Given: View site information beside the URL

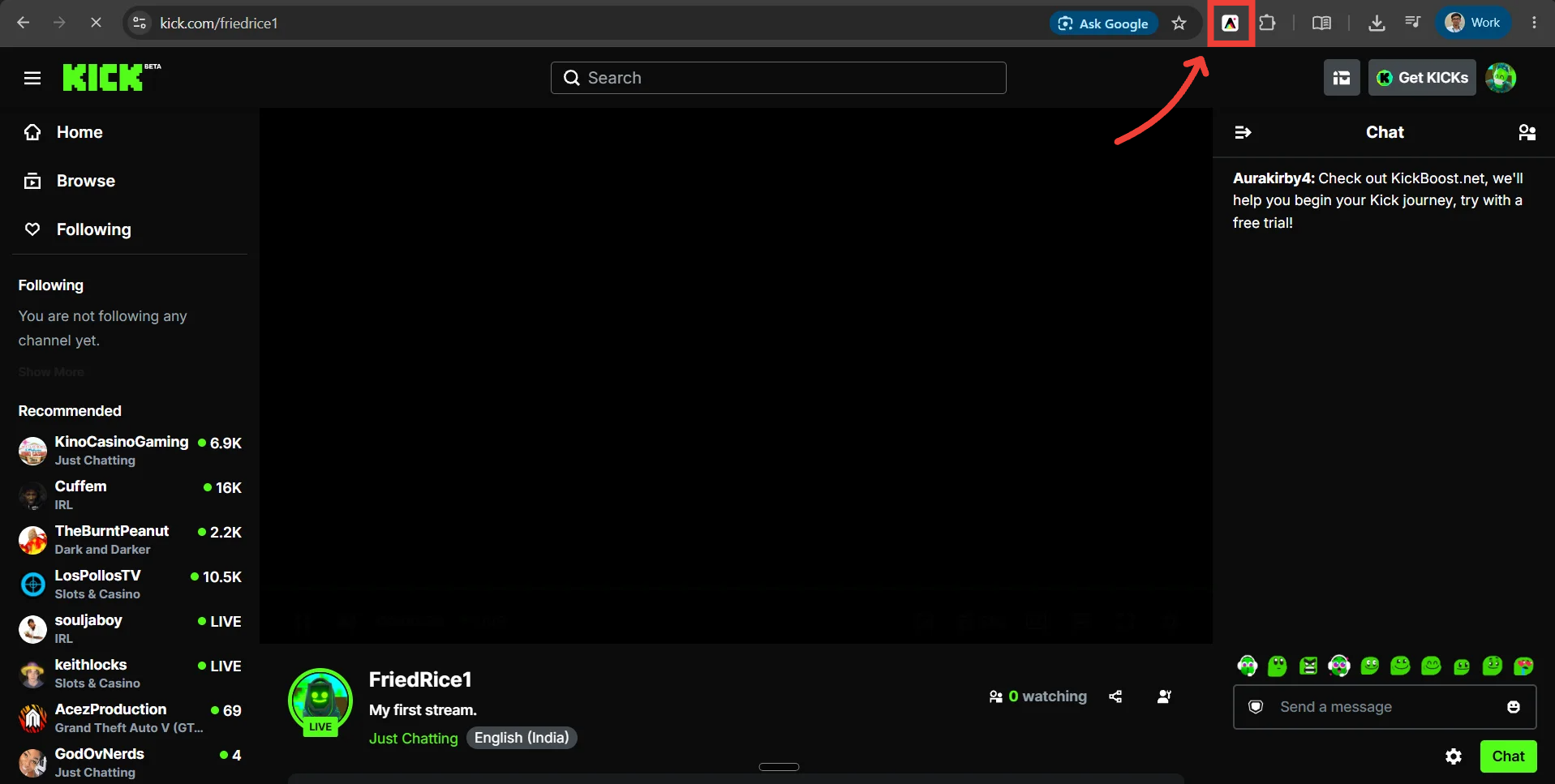Looking at the screenshot, I should click(140, 23).
